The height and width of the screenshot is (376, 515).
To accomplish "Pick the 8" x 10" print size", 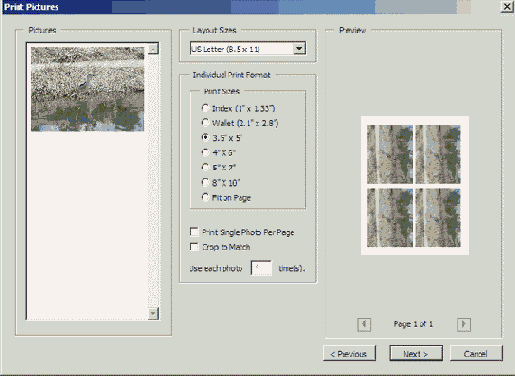I will click(x=205, y=183).
